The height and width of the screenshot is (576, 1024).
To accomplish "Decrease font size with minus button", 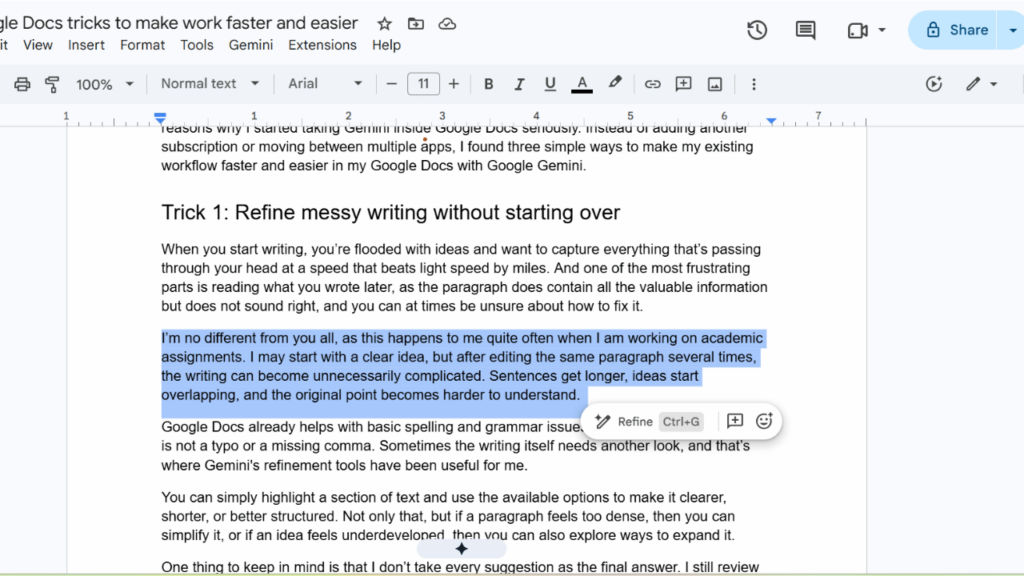I will tap(391, 84).
